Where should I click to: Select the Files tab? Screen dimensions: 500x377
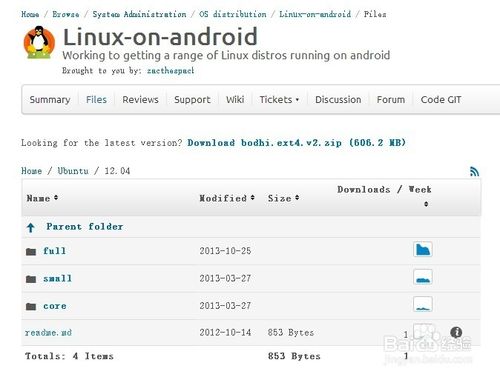click(96, 99)
